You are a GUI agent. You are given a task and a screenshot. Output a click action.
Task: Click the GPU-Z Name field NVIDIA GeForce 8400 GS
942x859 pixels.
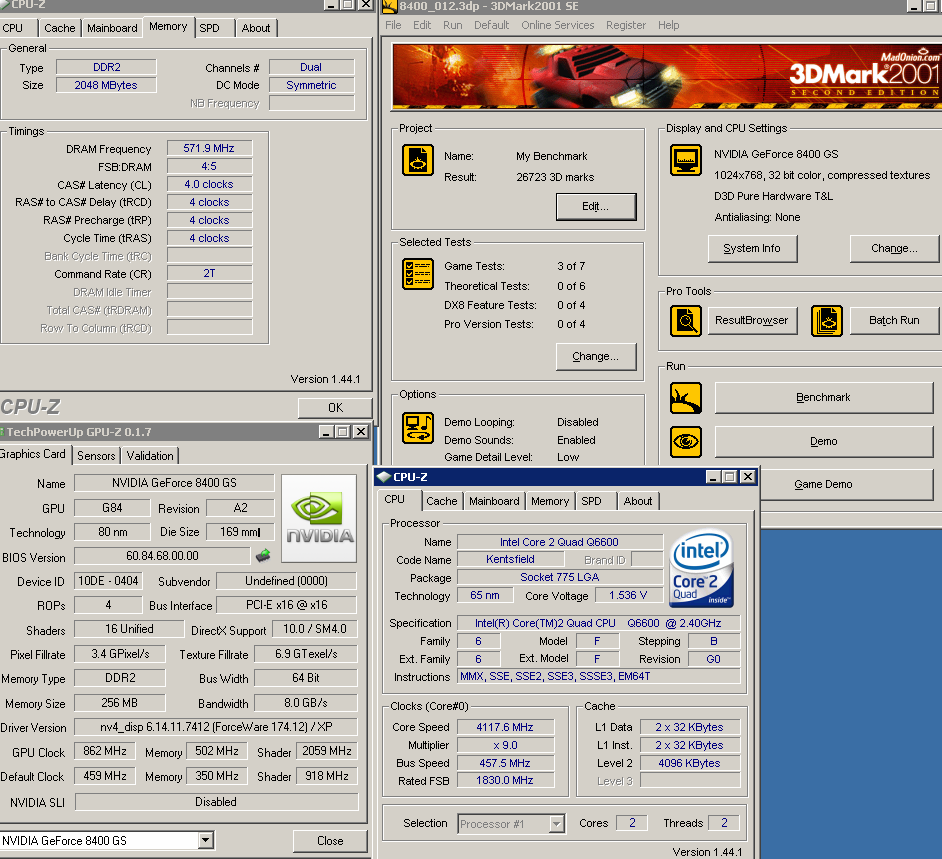(x=174, y=483)
